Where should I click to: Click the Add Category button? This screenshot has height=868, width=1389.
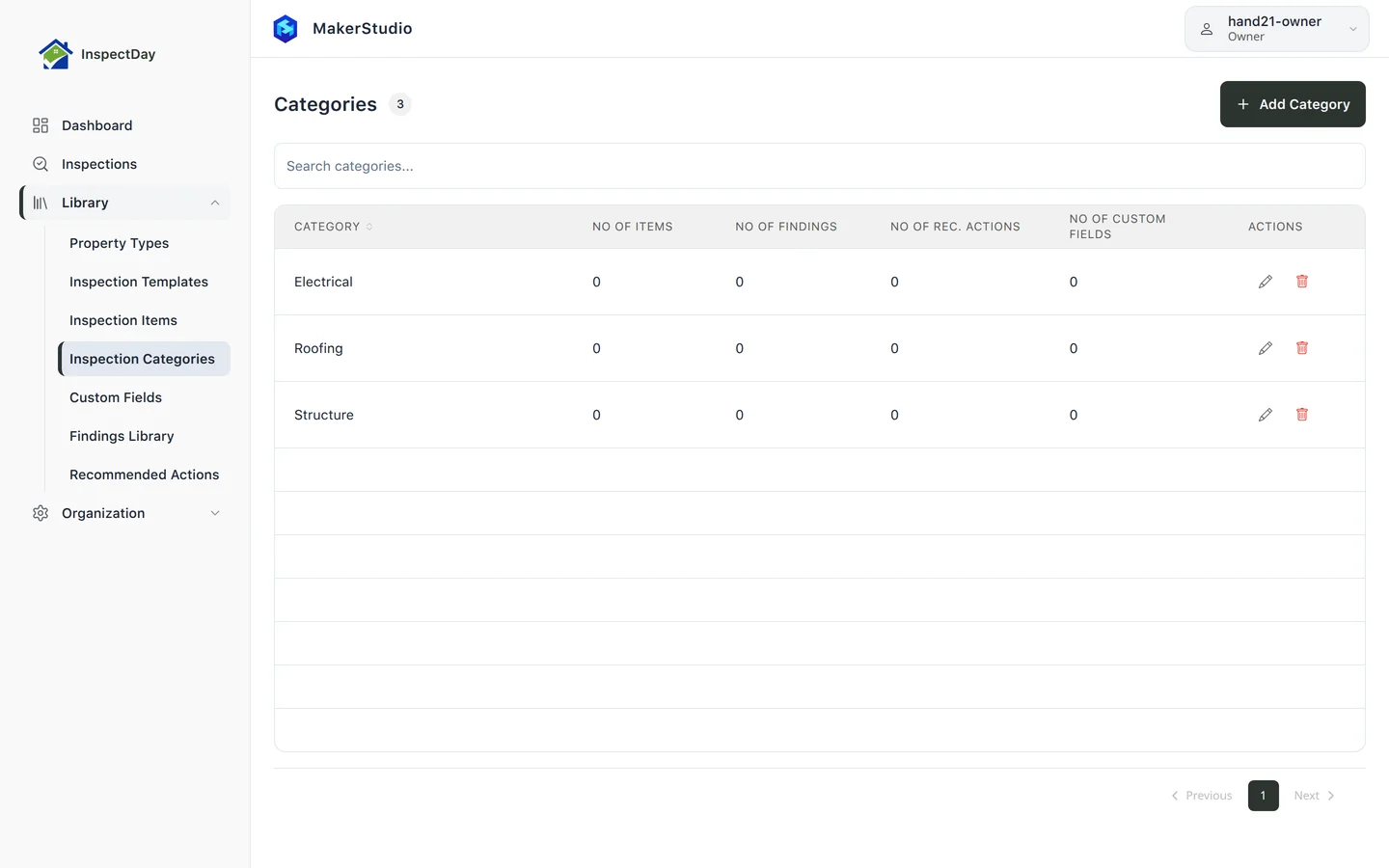pos(1293,104)
